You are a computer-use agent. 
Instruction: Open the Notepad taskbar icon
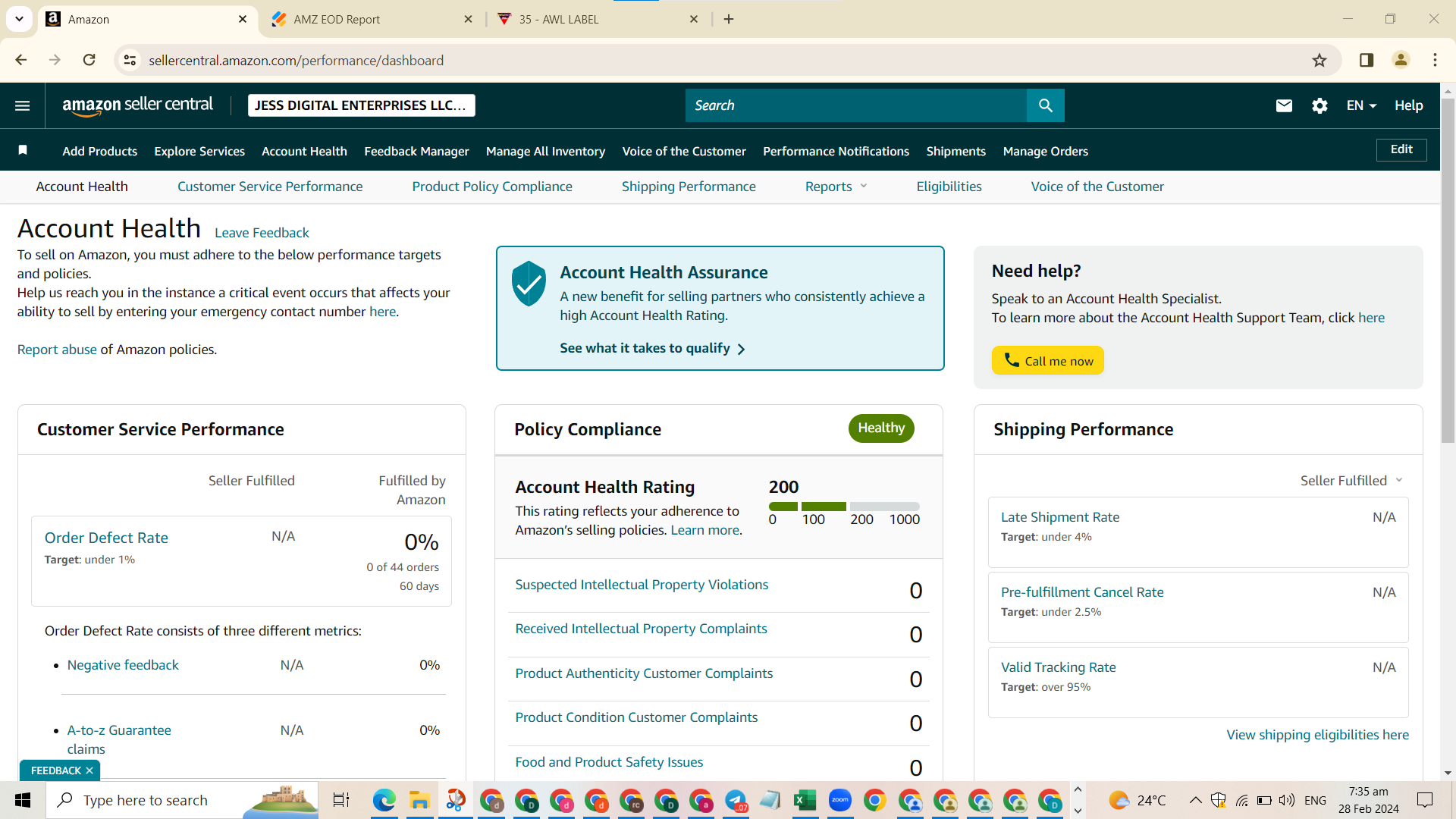pyautogui.click(x=770, y=800)
